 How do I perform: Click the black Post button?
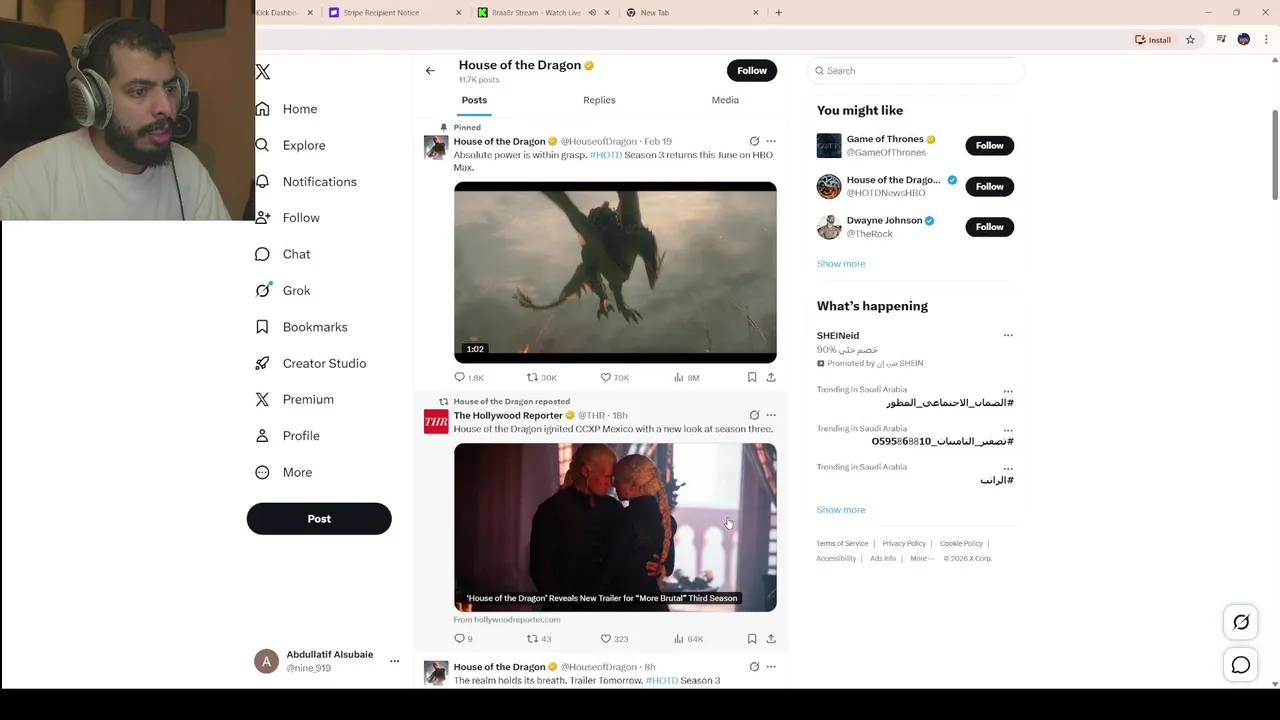tap(319, 519)
